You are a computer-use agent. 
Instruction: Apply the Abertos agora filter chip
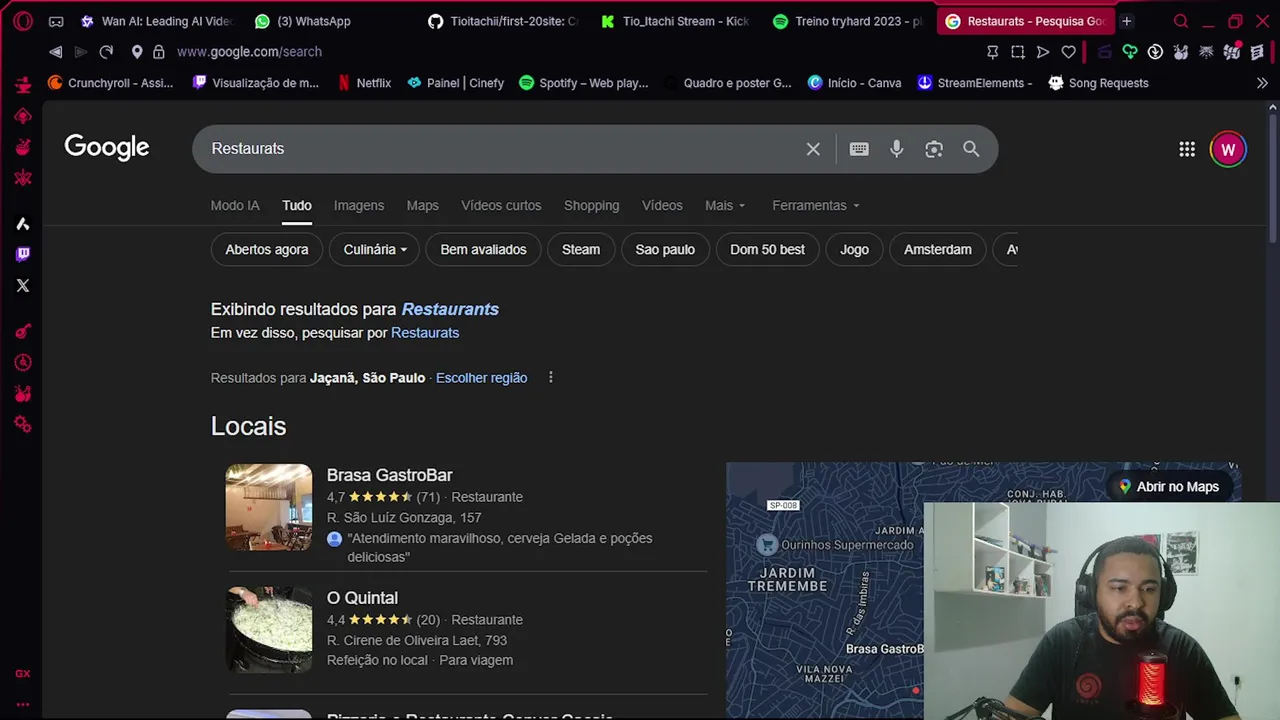point(267,249)
